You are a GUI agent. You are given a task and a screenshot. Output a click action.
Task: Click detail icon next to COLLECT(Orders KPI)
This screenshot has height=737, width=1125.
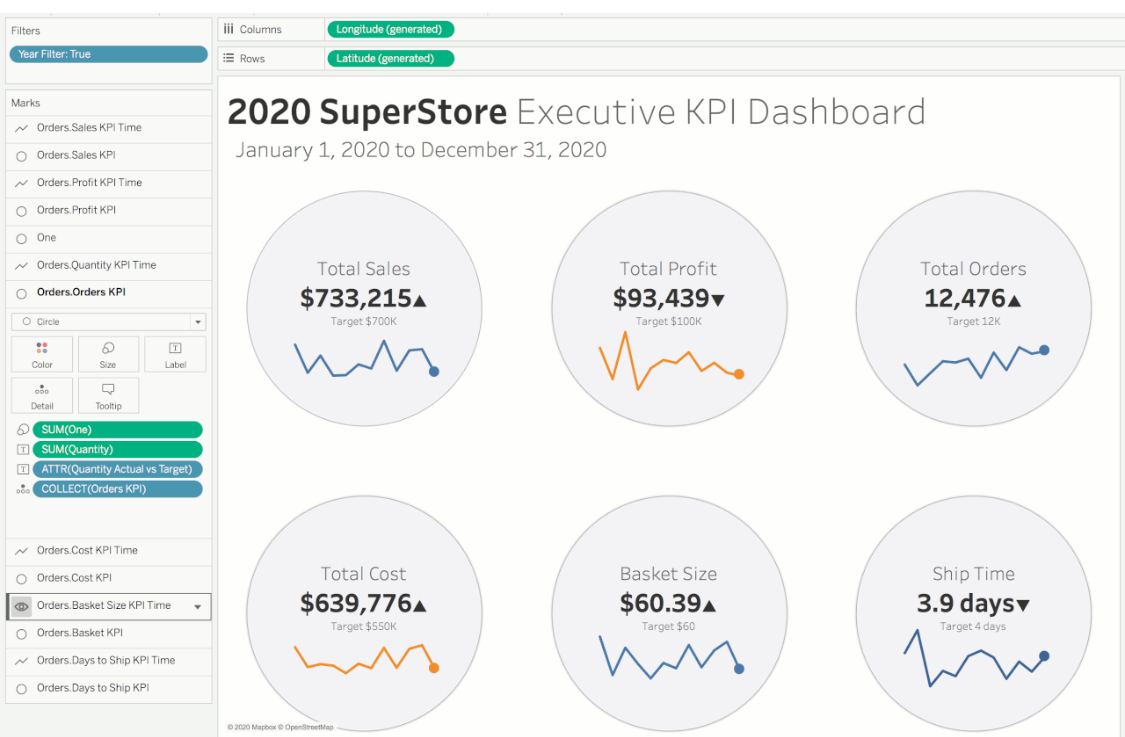(x=23, y=489)
